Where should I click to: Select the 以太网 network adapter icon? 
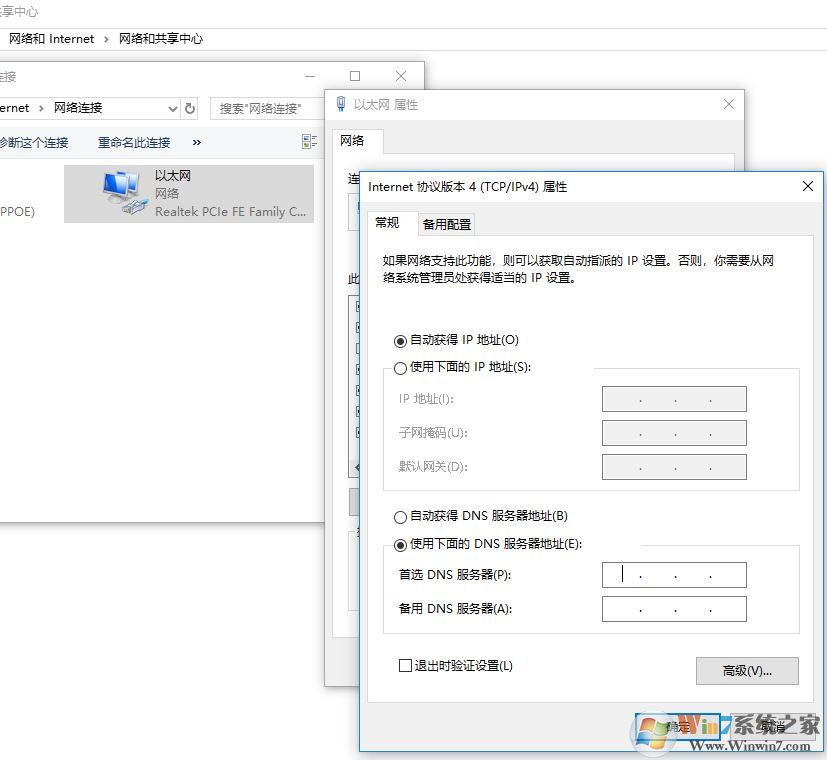click(x=124, y=194)
